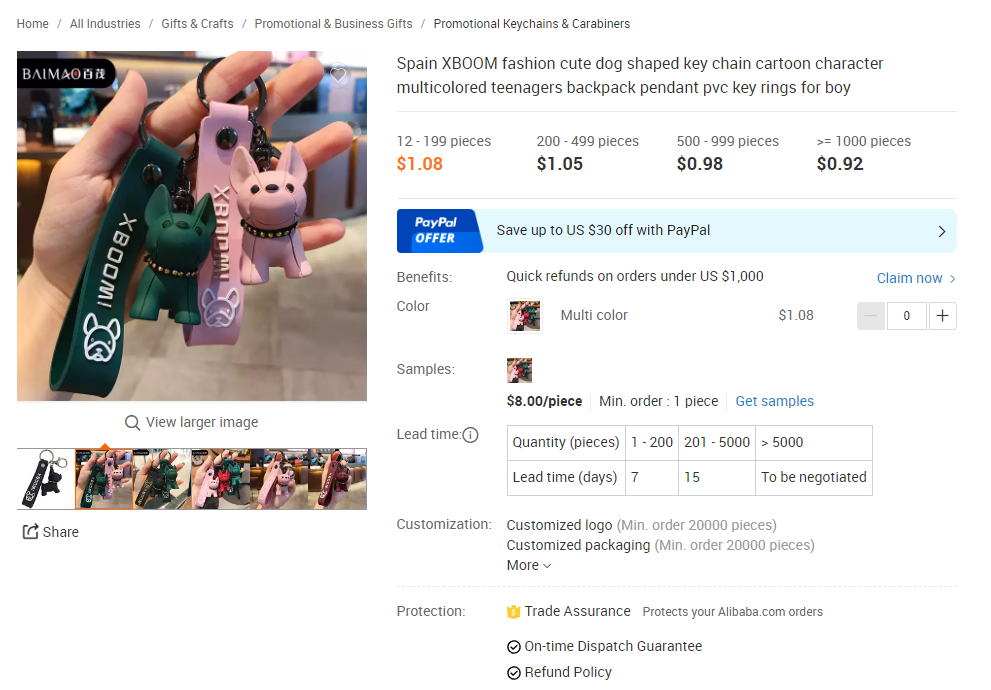991x690 pixels.
Task: Click the Trade Assurance shield icon
Action: click(x=513, y=612)
